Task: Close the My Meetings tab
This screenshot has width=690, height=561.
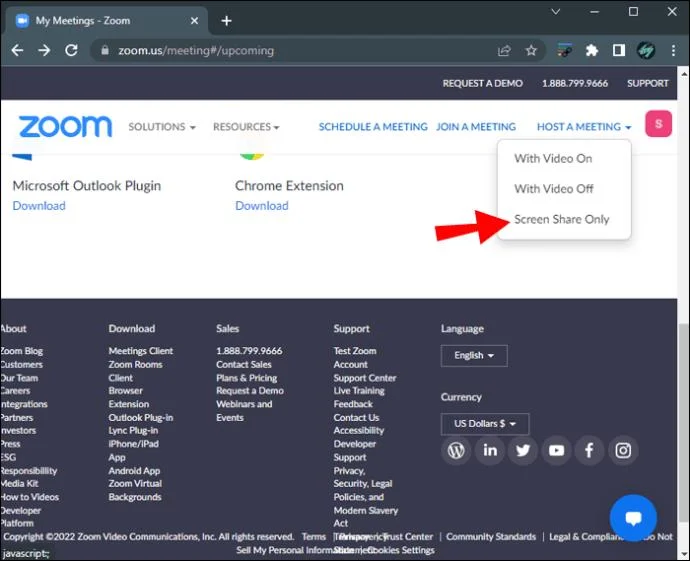Action: 194,21
